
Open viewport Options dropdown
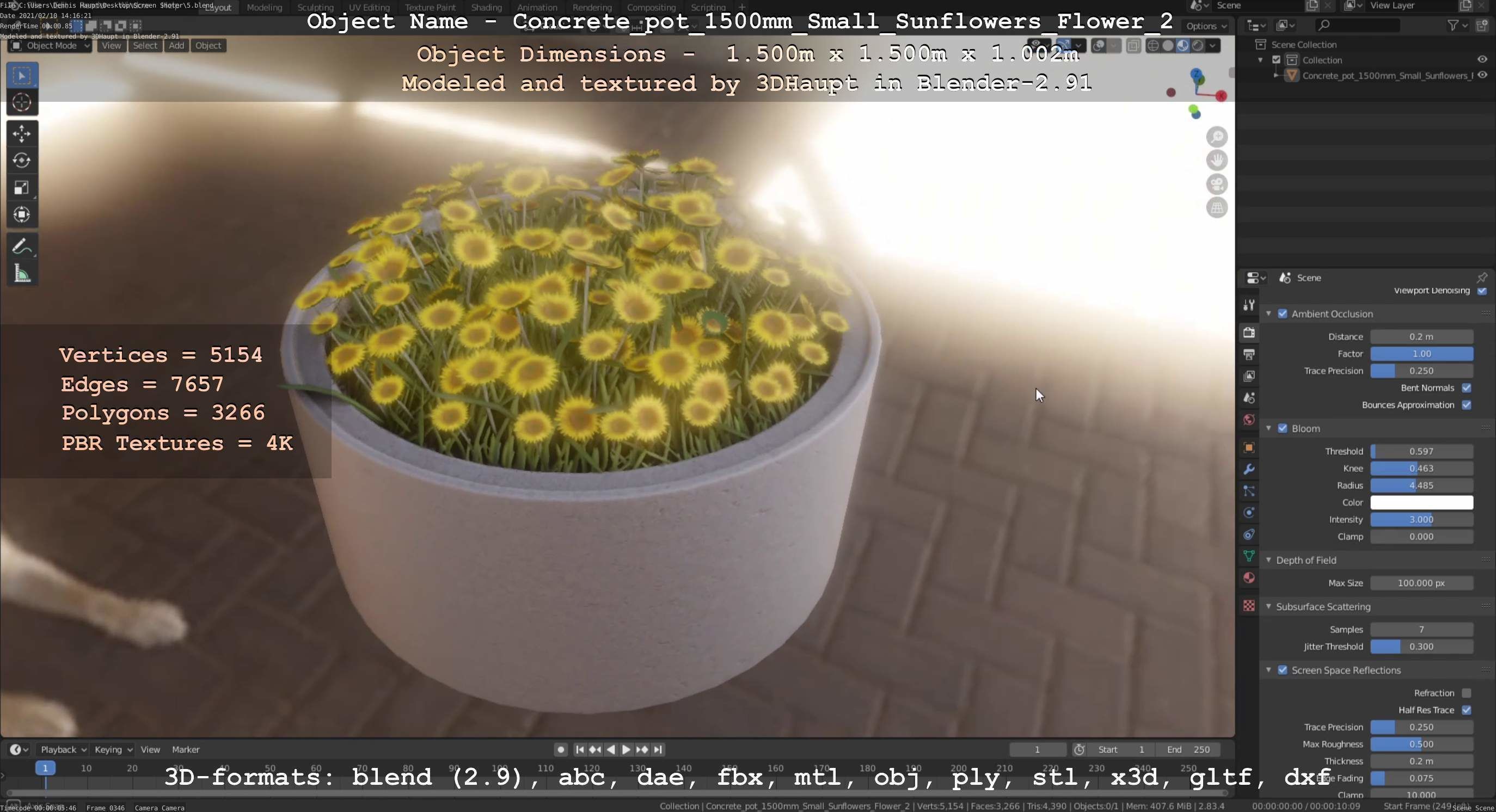click(1206, 26)
